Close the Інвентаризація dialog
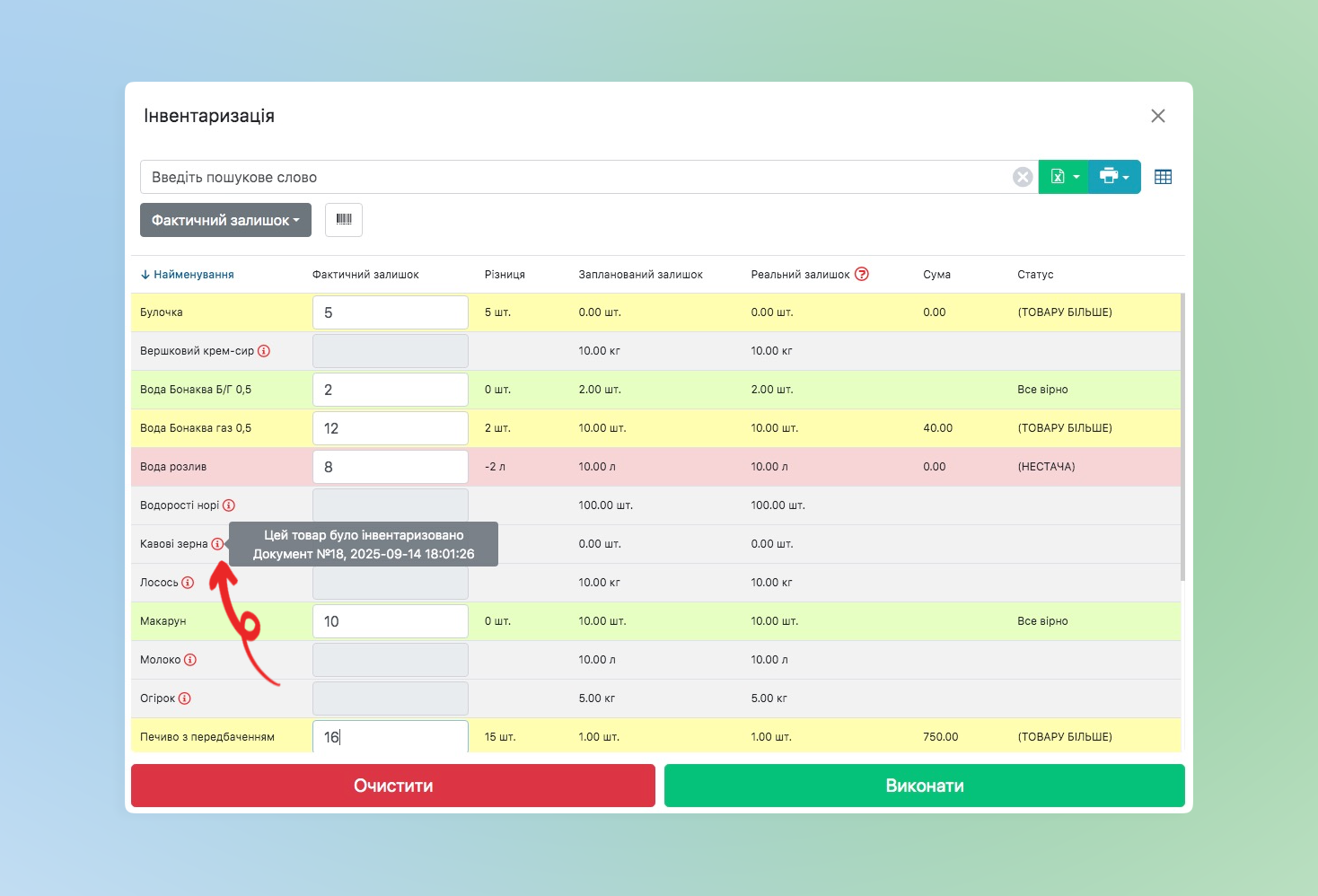The width and height of the screenshot is (1318, 896). [1158, 116]
